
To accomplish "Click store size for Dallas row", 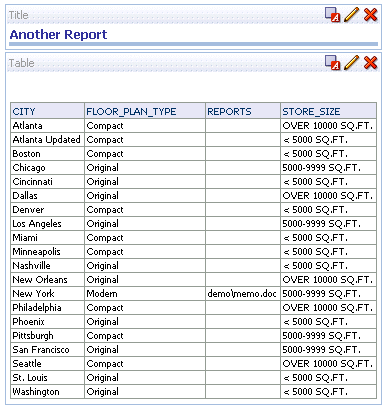I will [x=329, y=196].
